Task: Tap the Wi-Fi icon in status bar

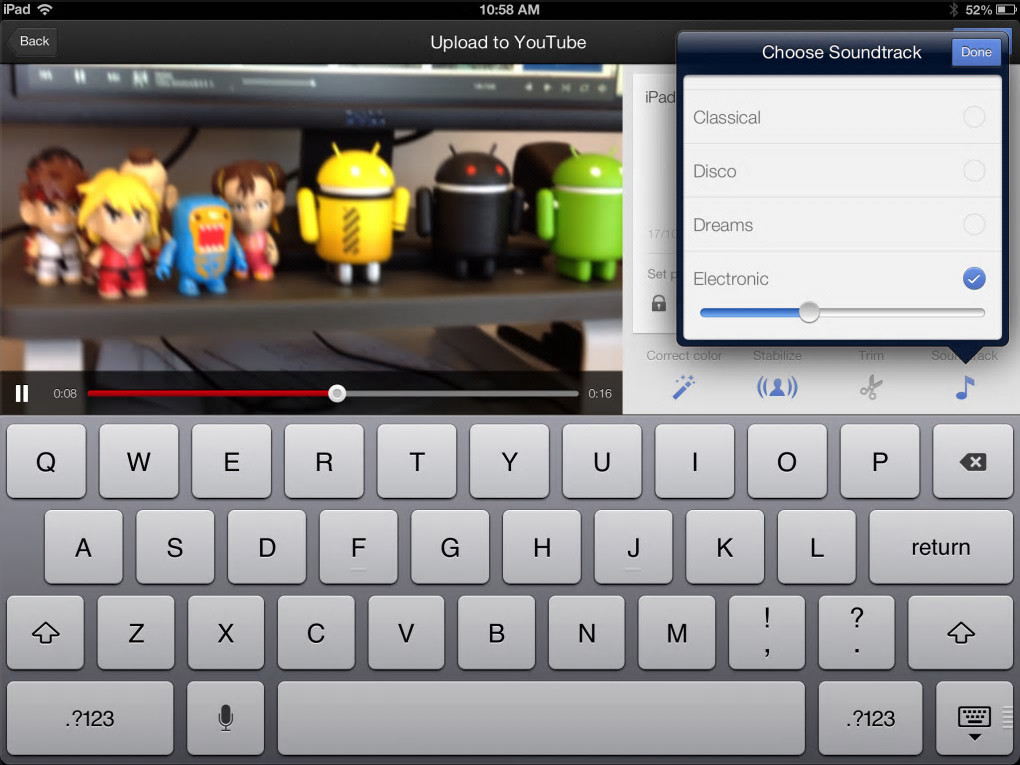Action: (44, 9)
